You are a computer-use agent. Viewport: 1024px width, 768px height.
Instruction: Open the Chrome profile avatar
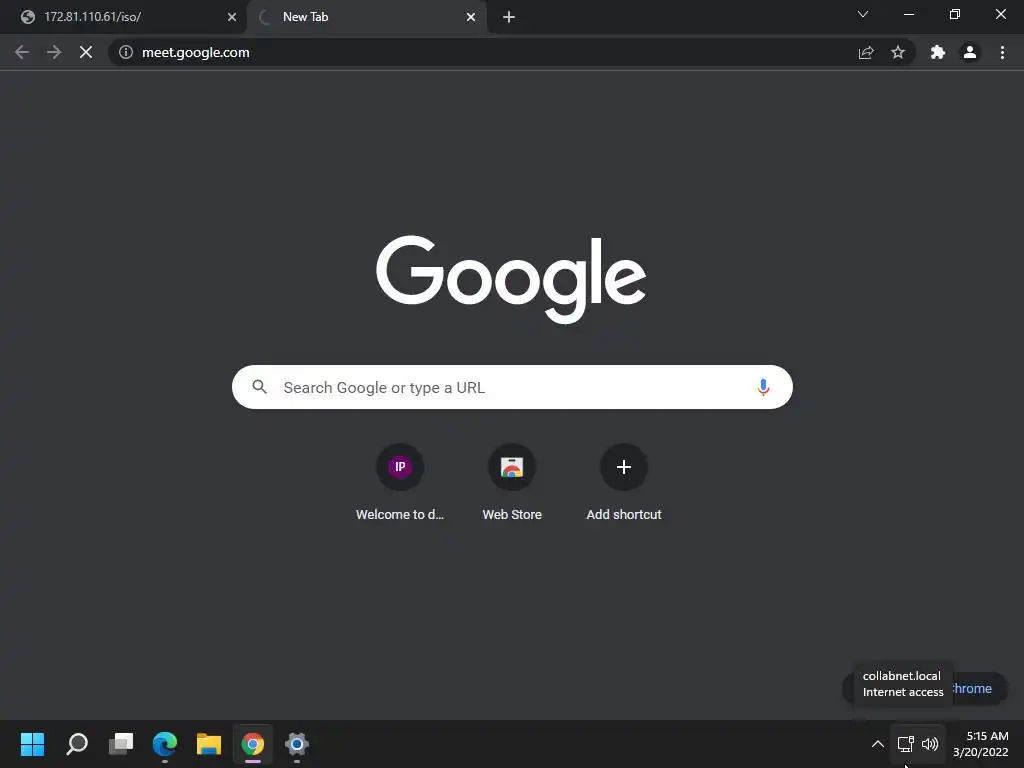click(970, 52)
